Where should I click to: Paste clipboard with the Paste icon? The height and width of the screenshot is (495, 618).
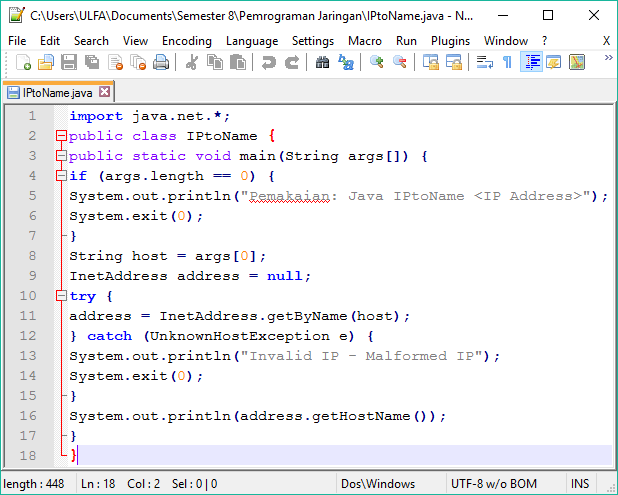tap(238, 62)
